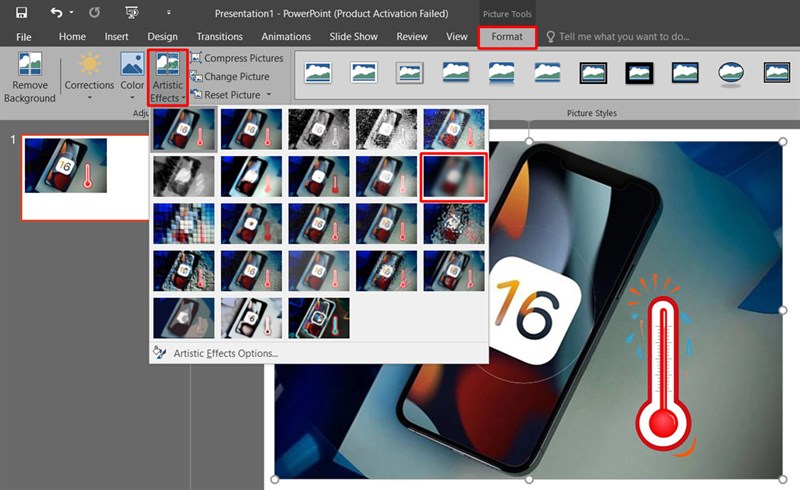Apply the Watercolor Sponge artistic effect
This screenshot has height=490, width=800.
click(251, 224)
